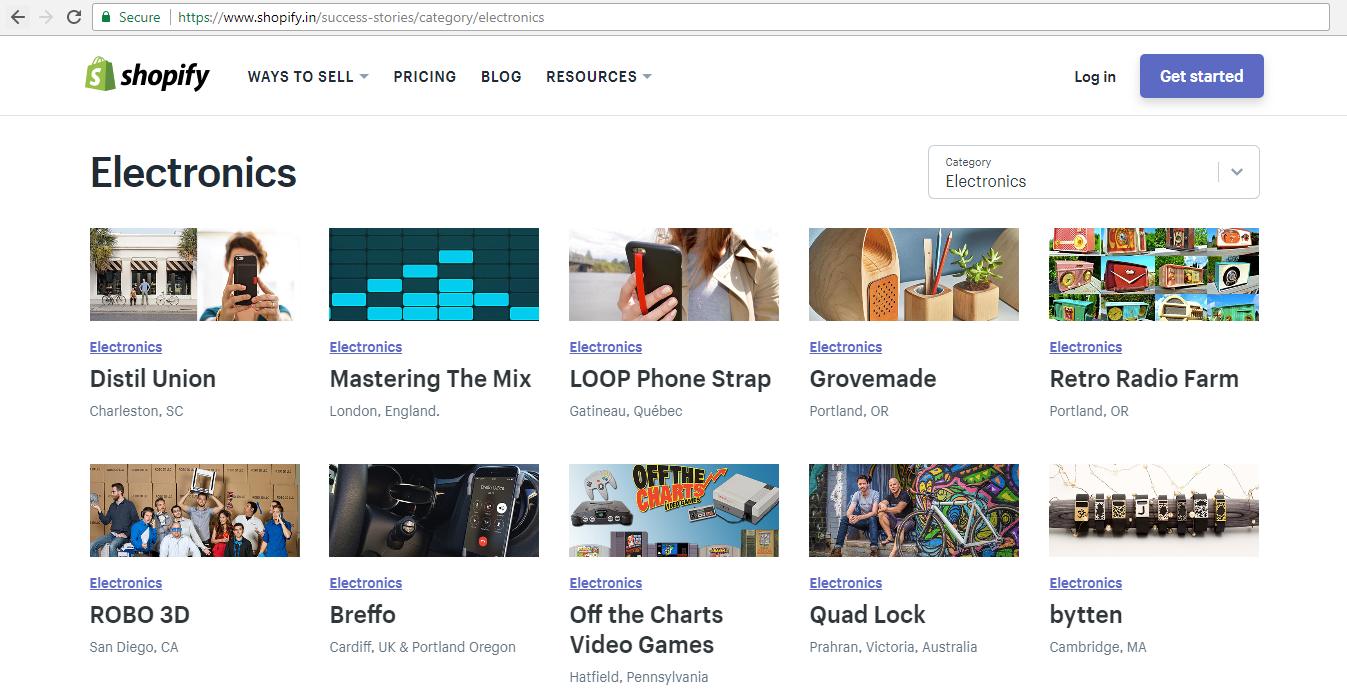Reload the page with refresh icon

coord(74,17)
